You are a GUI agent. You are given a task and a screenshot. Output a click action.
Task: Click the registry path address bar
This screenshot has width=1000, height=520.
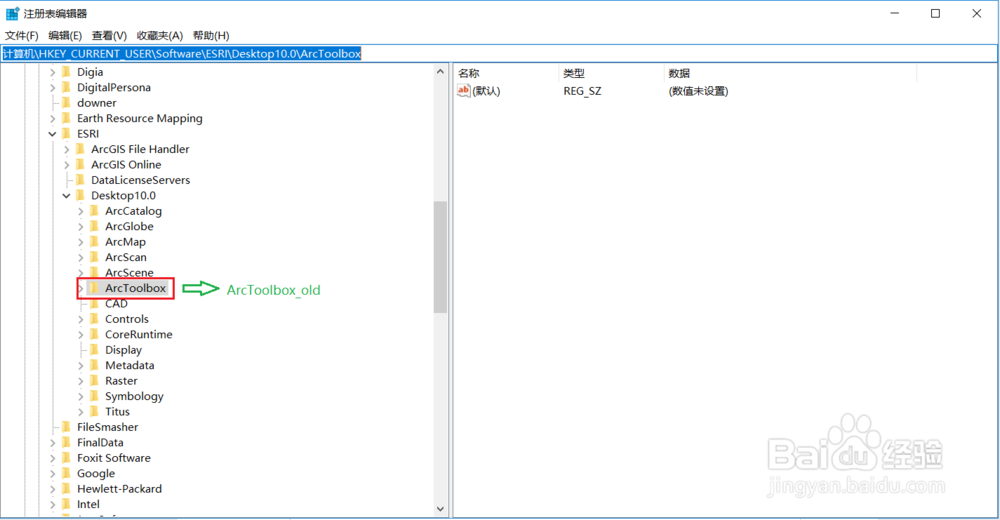(499, 54)
